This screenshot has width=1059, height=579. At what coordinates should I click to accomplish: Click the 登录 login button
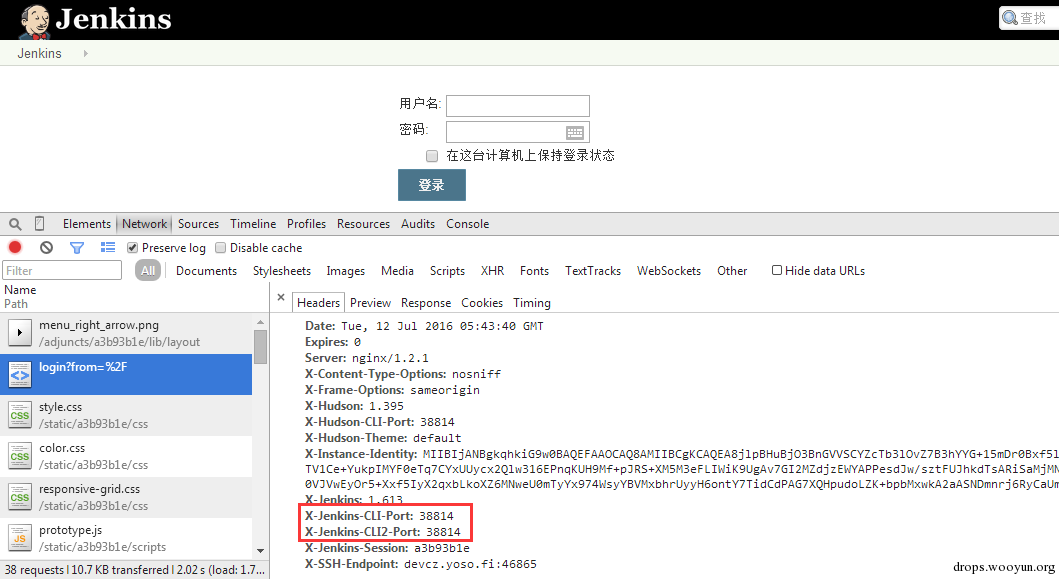tap(432, 185)
